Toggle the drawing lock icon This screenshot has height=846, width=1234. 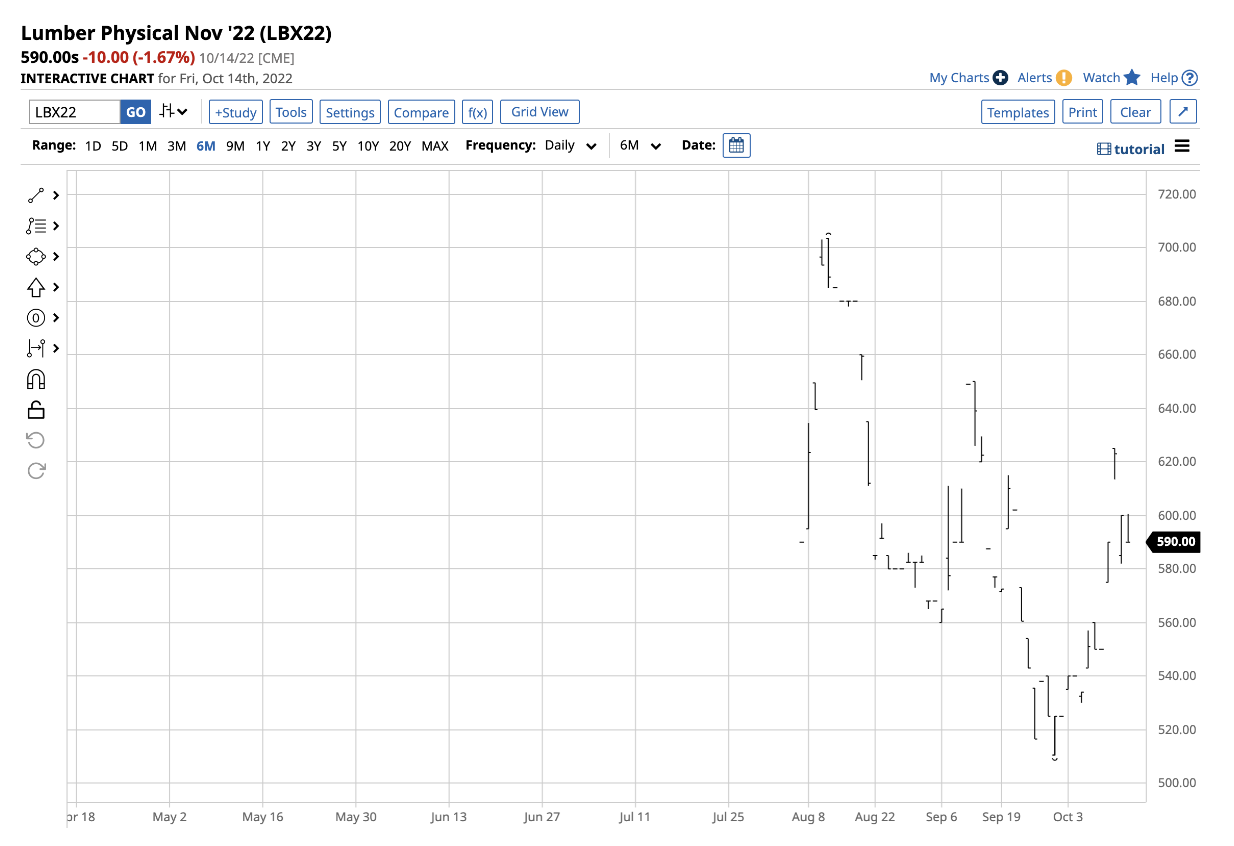coord(36,409)
